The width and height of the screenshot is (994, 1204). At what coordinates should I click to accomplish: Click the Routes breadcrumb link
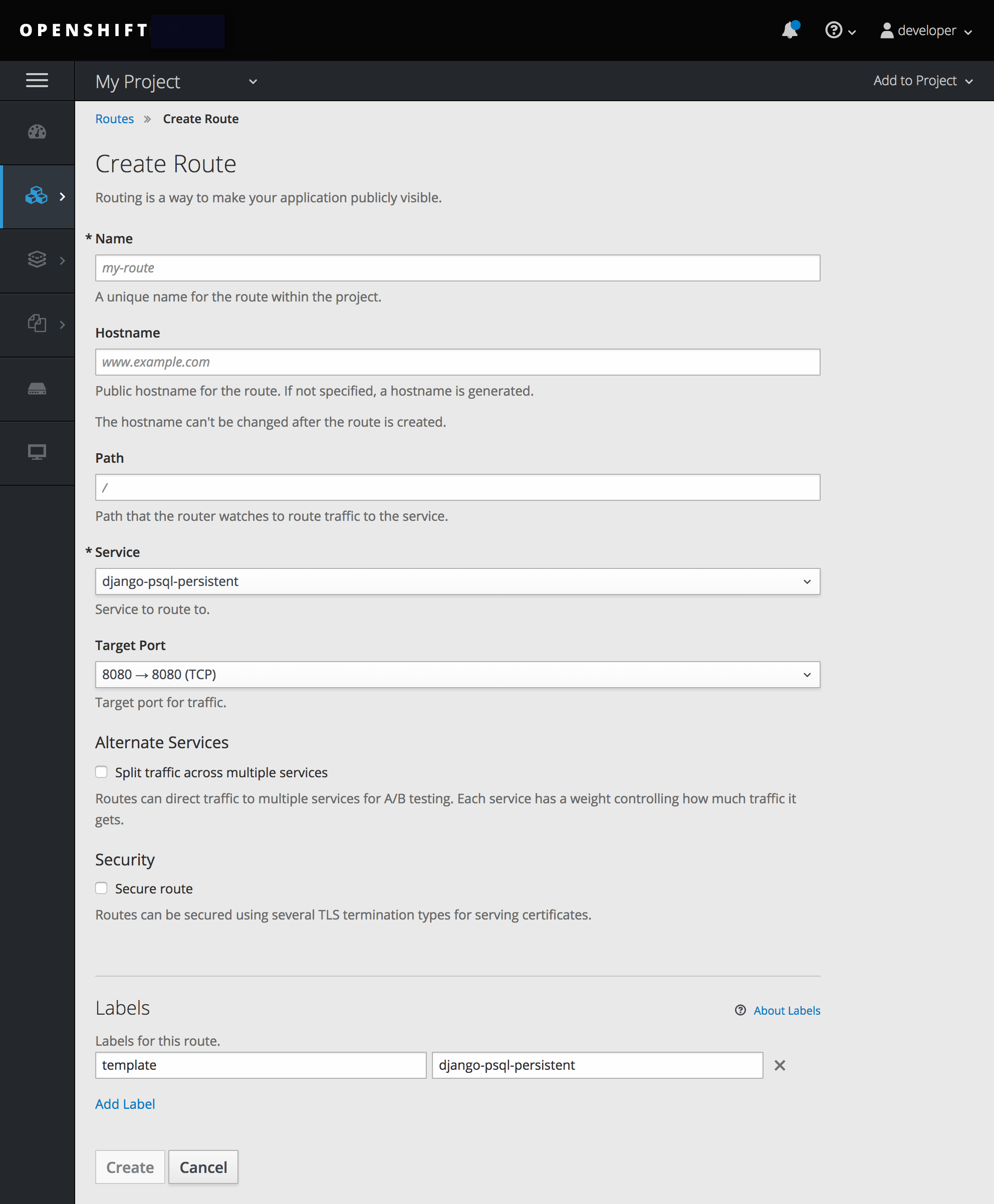(x=114, y=119)
